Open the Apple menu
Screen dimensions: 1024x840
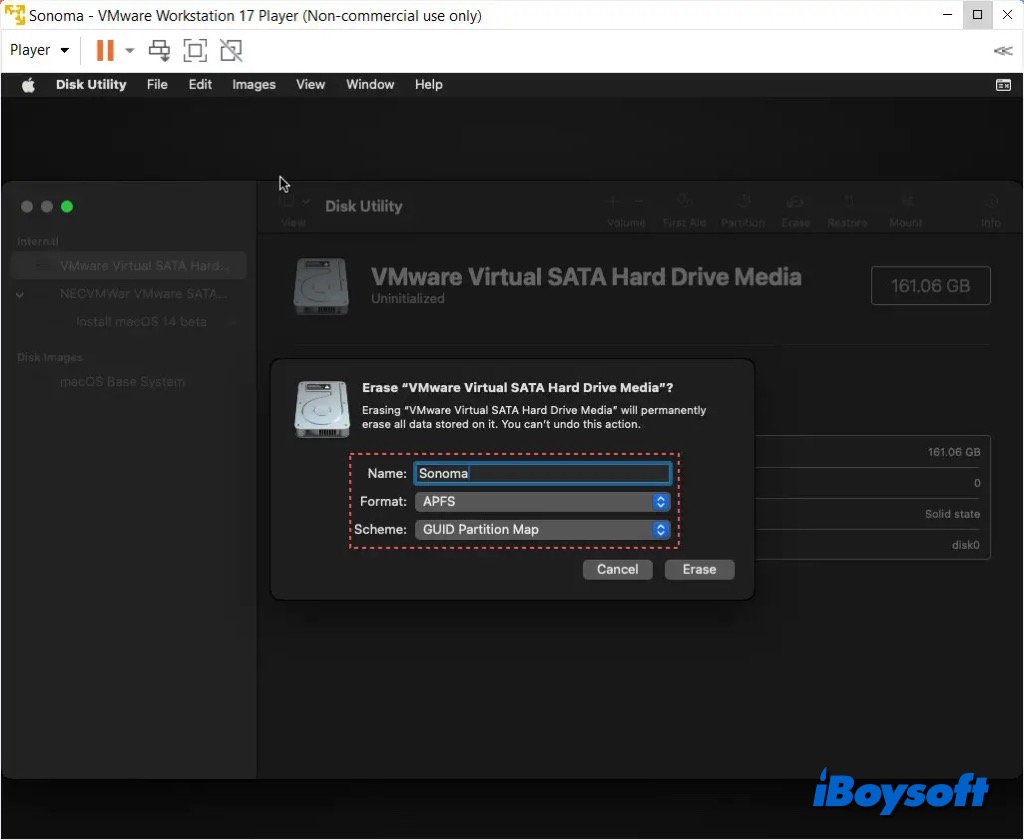coord(28,85)
